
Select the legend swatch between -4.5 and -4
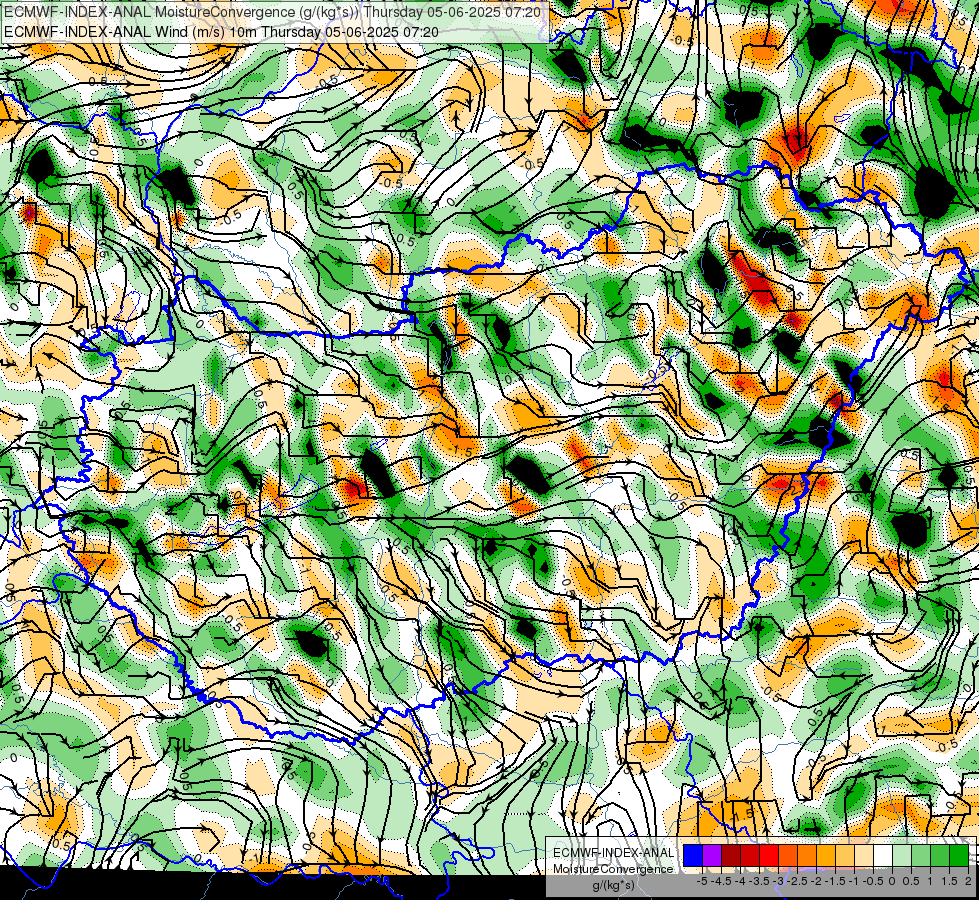point(731,856)
